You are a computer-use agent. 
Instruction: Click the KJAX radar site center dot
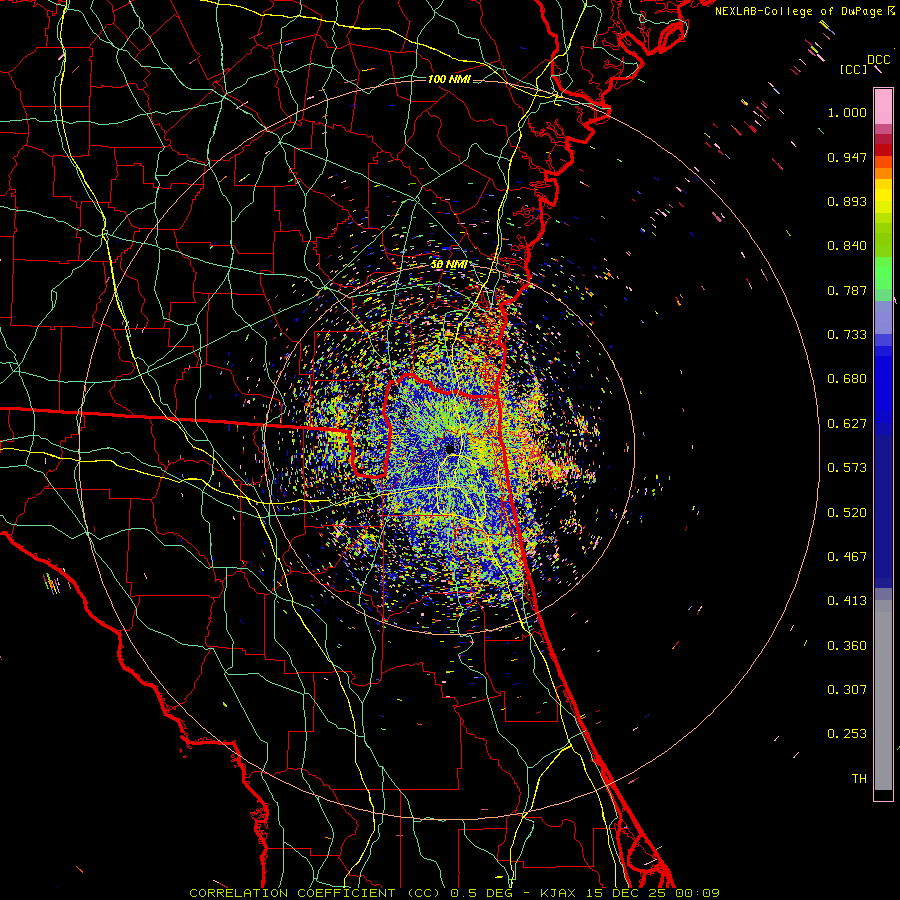[450, 447]
